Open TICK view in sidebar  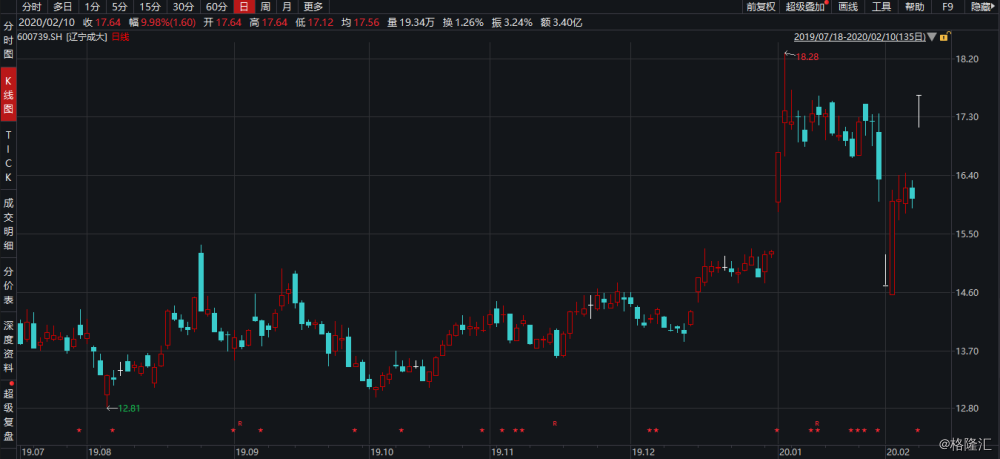click(x=8, y=156)
